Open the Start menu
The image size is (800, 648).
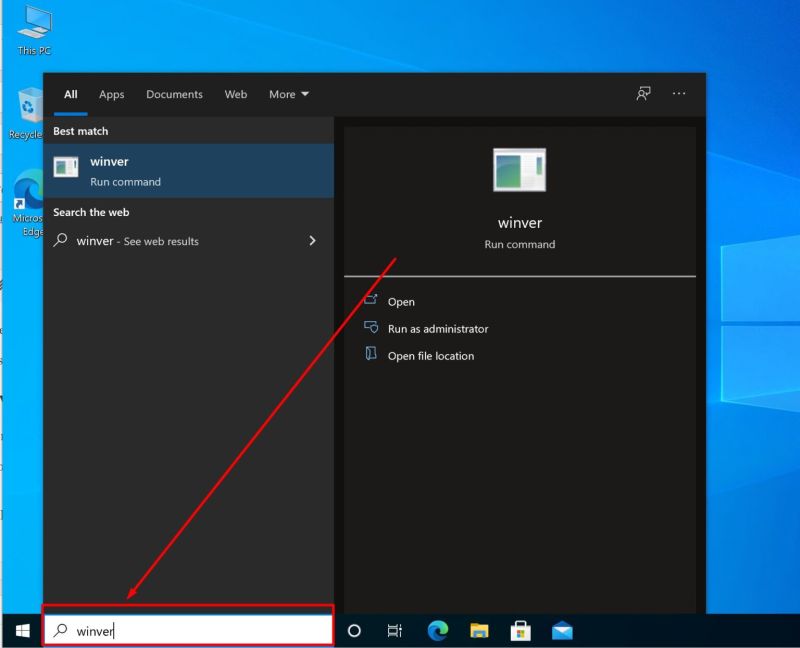coord(20,631)
